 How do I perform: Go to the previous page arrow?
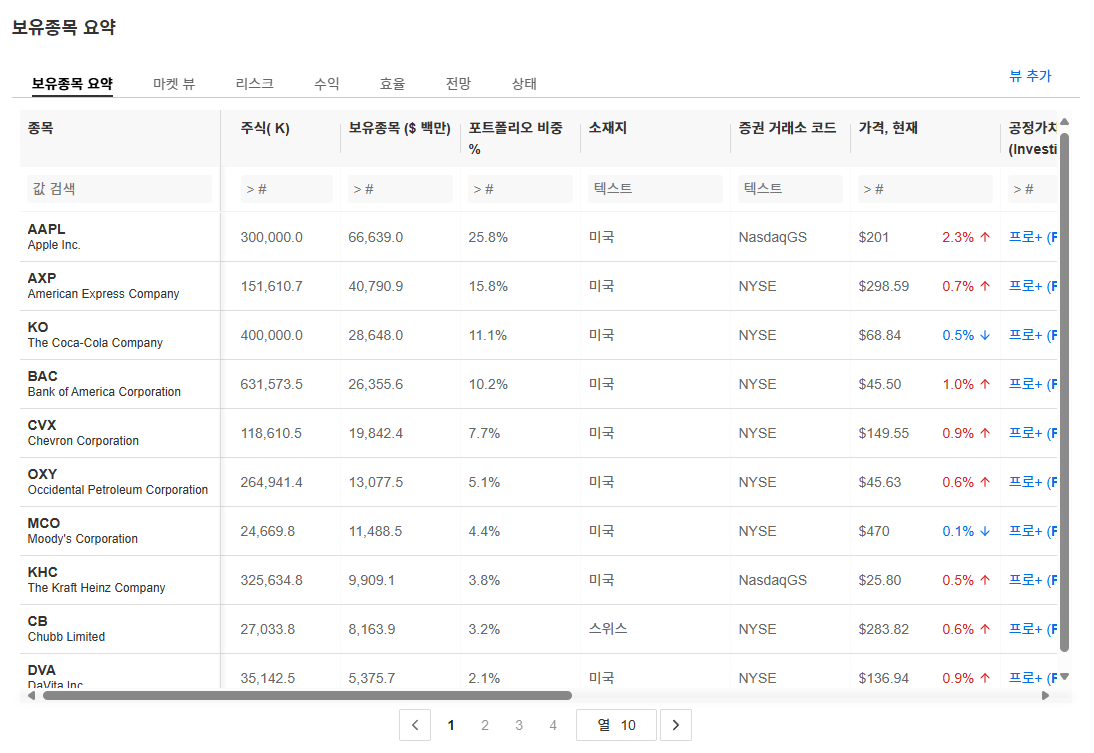(414, 725)
